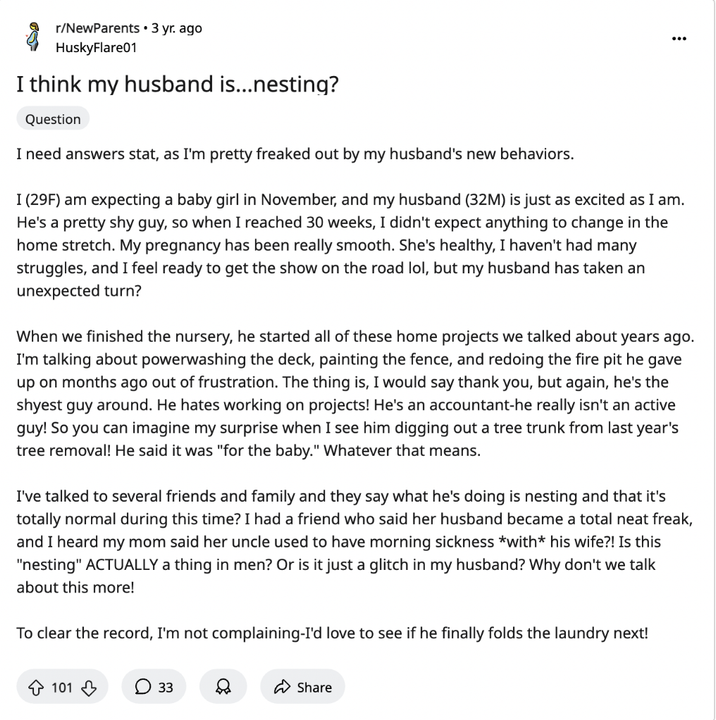The width and height of the screenshot is (716, 720).
Task: Go to the r/NewParents subreddit link
Action: 97,28
